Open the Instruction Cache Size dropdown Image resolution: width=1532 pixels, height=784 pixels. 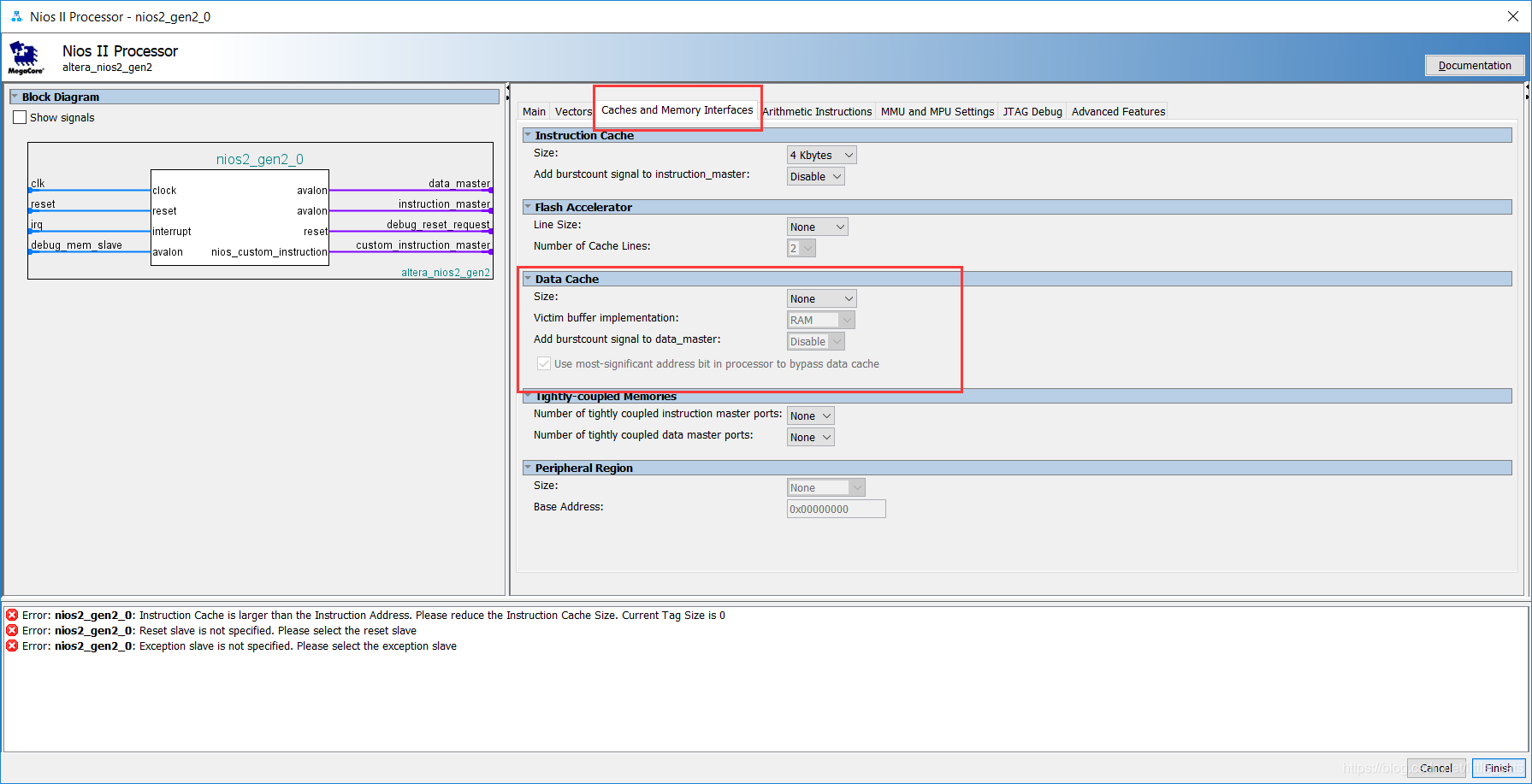click(x=821, y=155)
